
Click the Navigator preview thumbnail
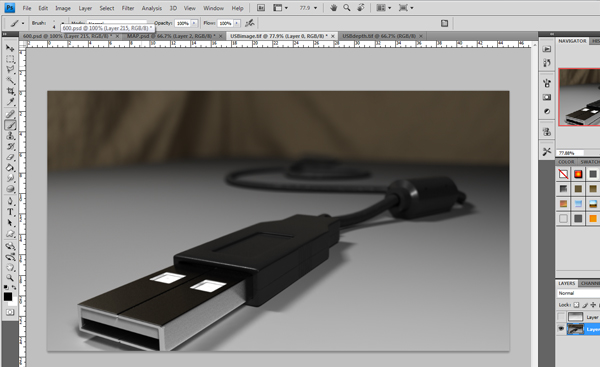(x=579, y=97)
